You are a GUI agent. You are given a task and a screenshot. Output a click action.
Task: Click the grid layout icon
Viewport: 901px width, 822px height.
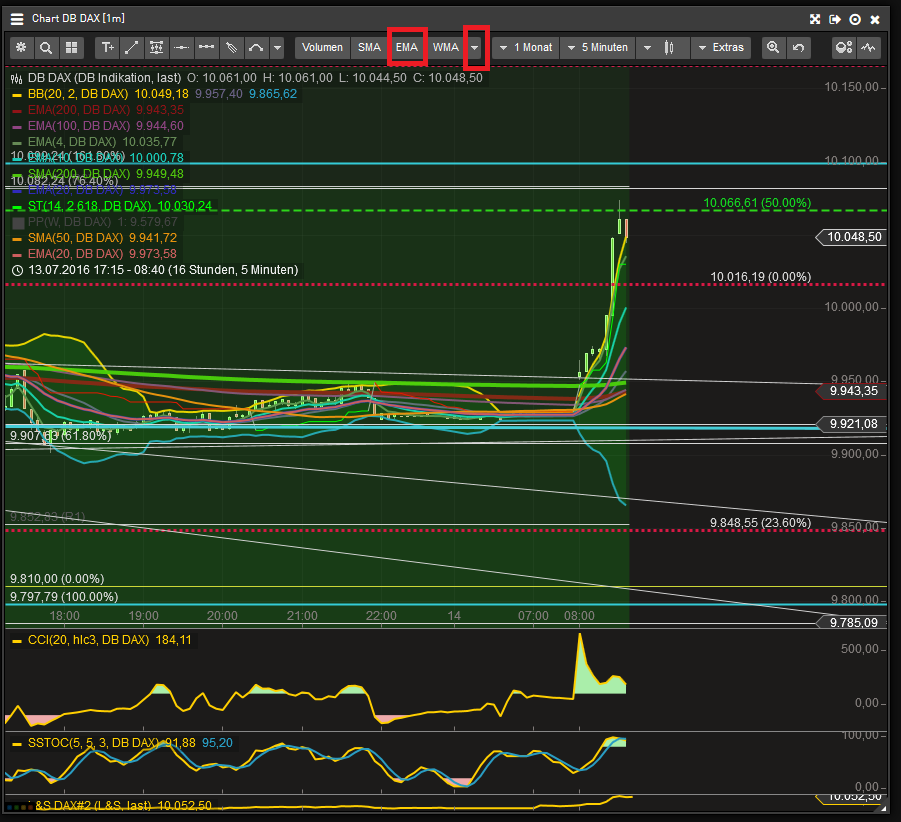pyautogui.click(x=71, y=47)
